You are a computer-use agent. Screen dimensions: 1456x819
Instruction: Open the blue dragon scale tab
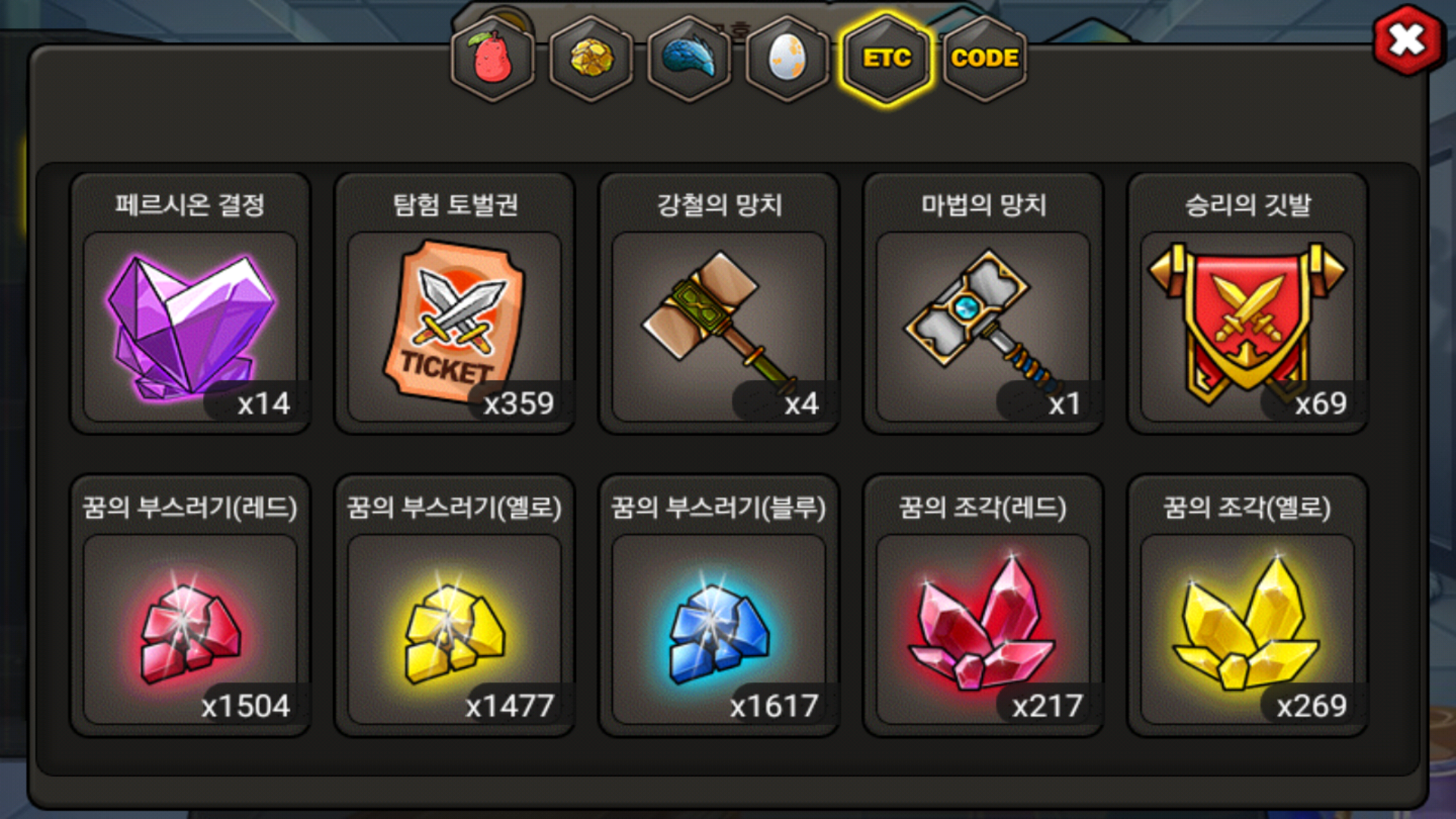tap(689, 58)
